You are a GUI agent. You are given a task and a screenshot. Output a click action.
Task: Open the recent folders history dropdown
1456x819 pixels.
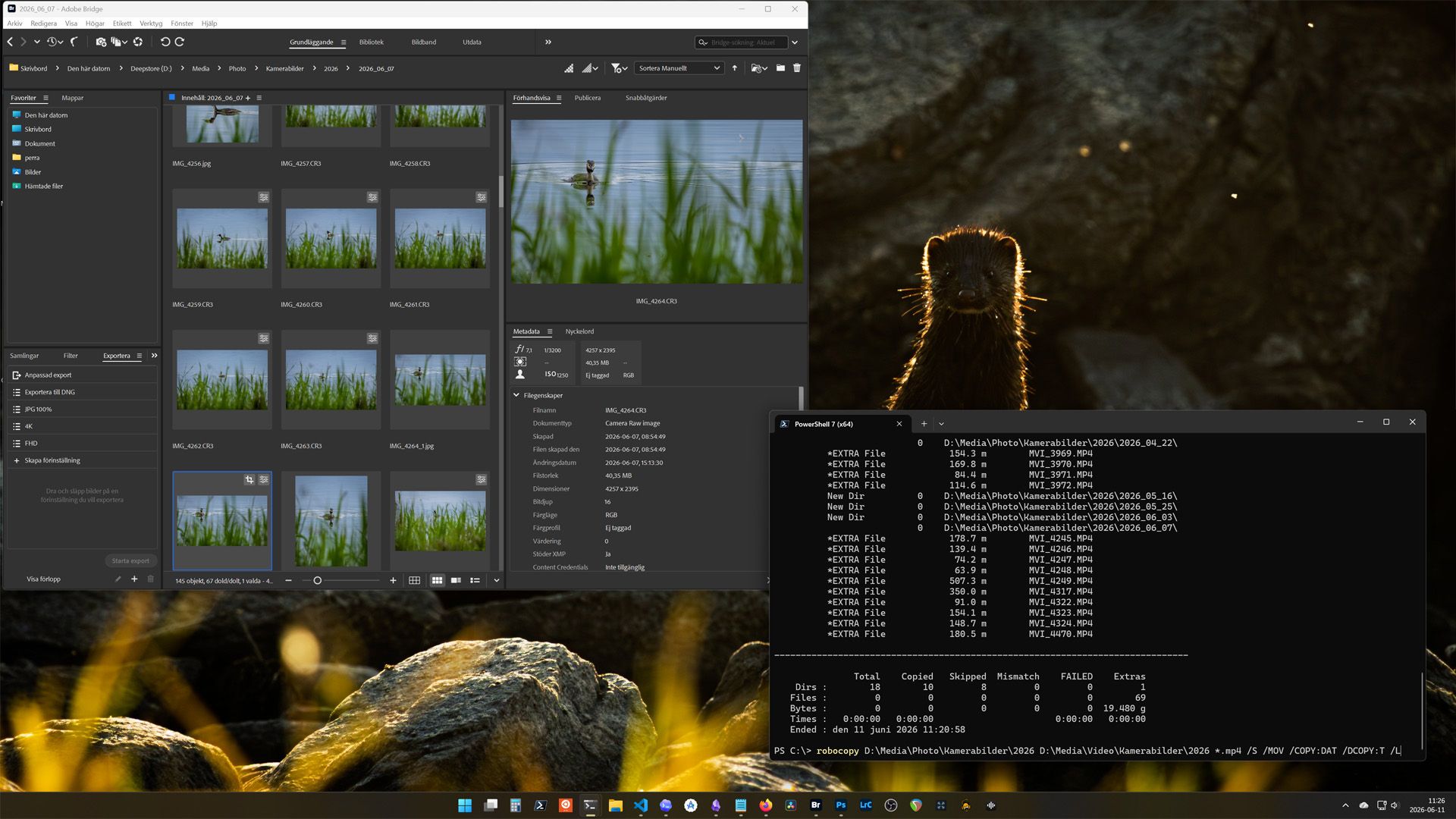pyautogui.click(x=55, y=42)
